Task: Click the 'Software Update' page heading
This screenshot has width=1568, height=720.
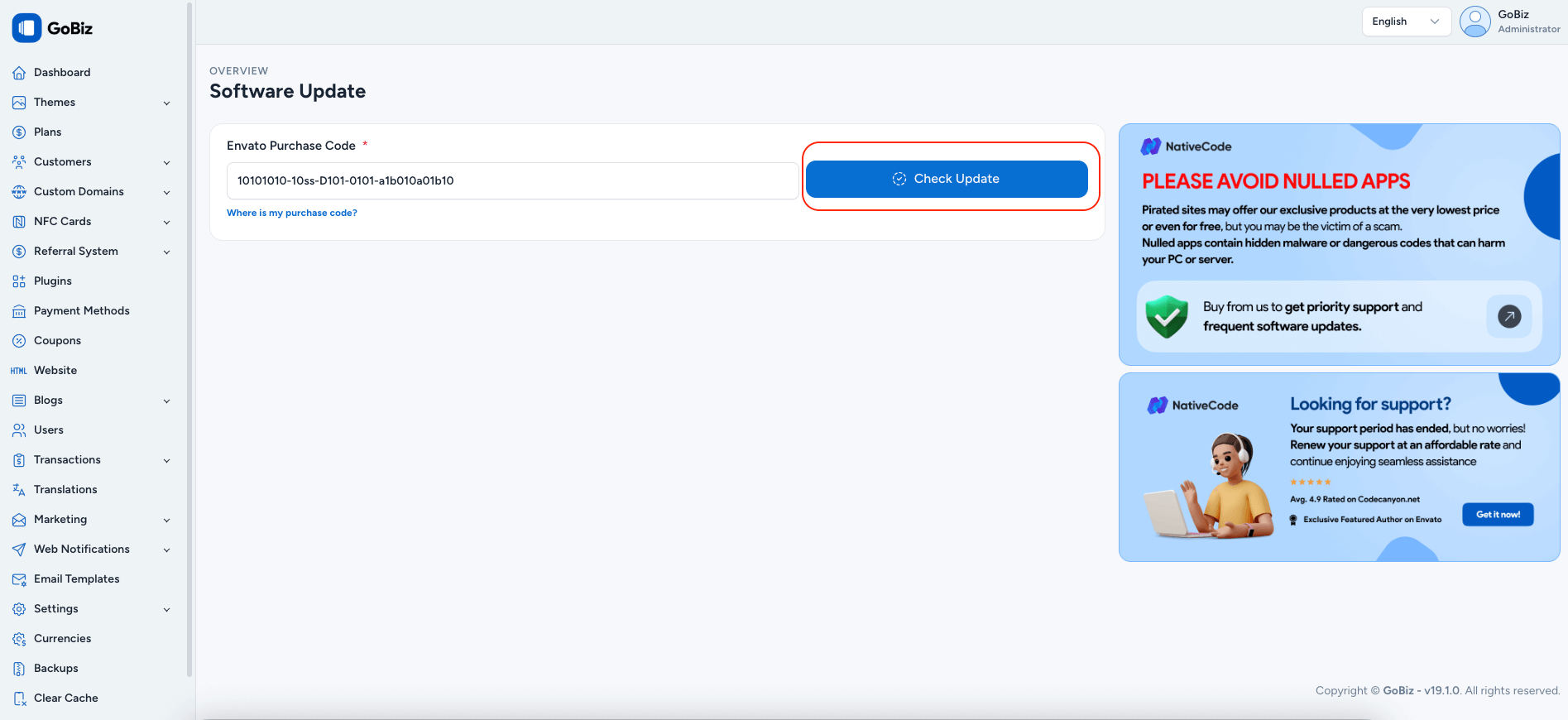Action: pos(287,91)
